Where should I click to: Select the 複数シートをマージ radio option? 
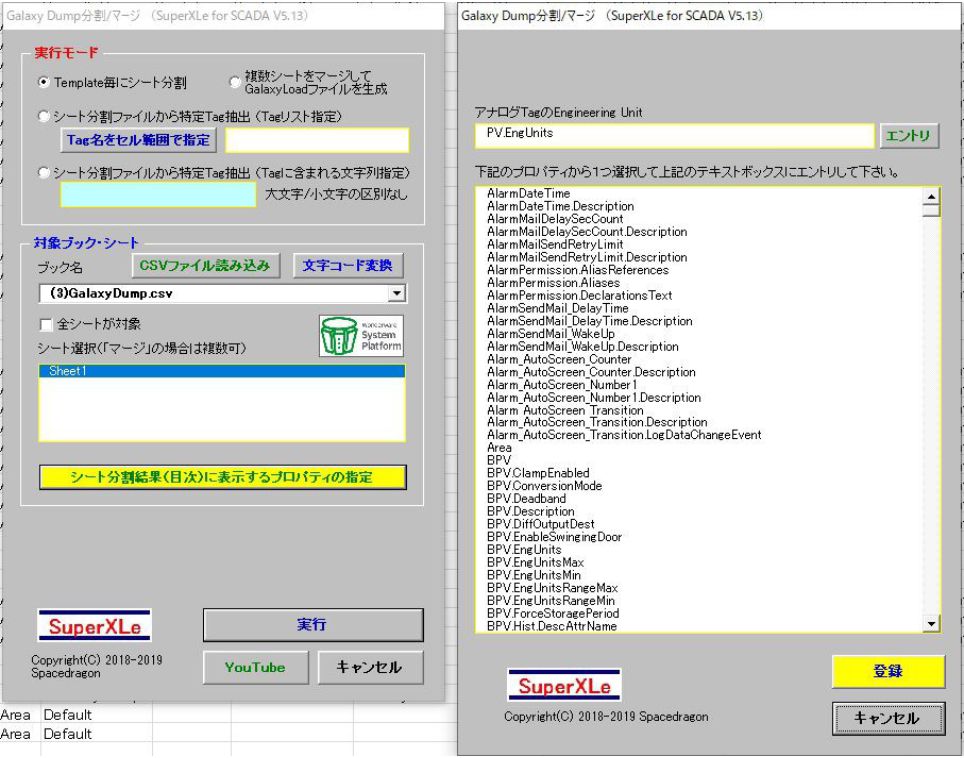click(x=234, y=82)
